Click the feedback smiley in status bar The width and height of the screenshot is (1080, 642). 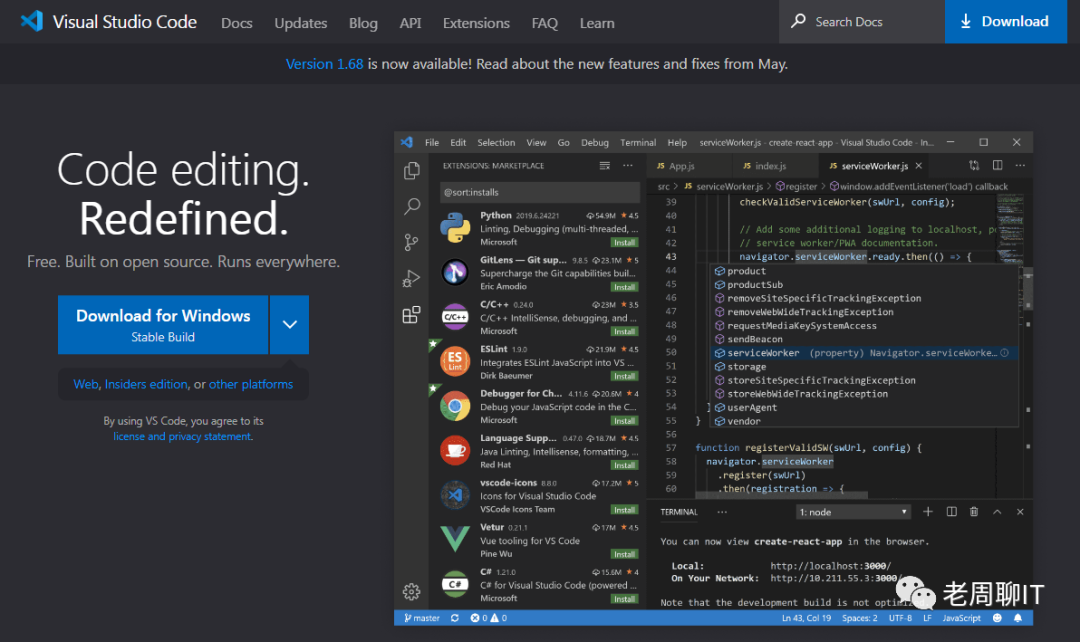pos(997,618)
